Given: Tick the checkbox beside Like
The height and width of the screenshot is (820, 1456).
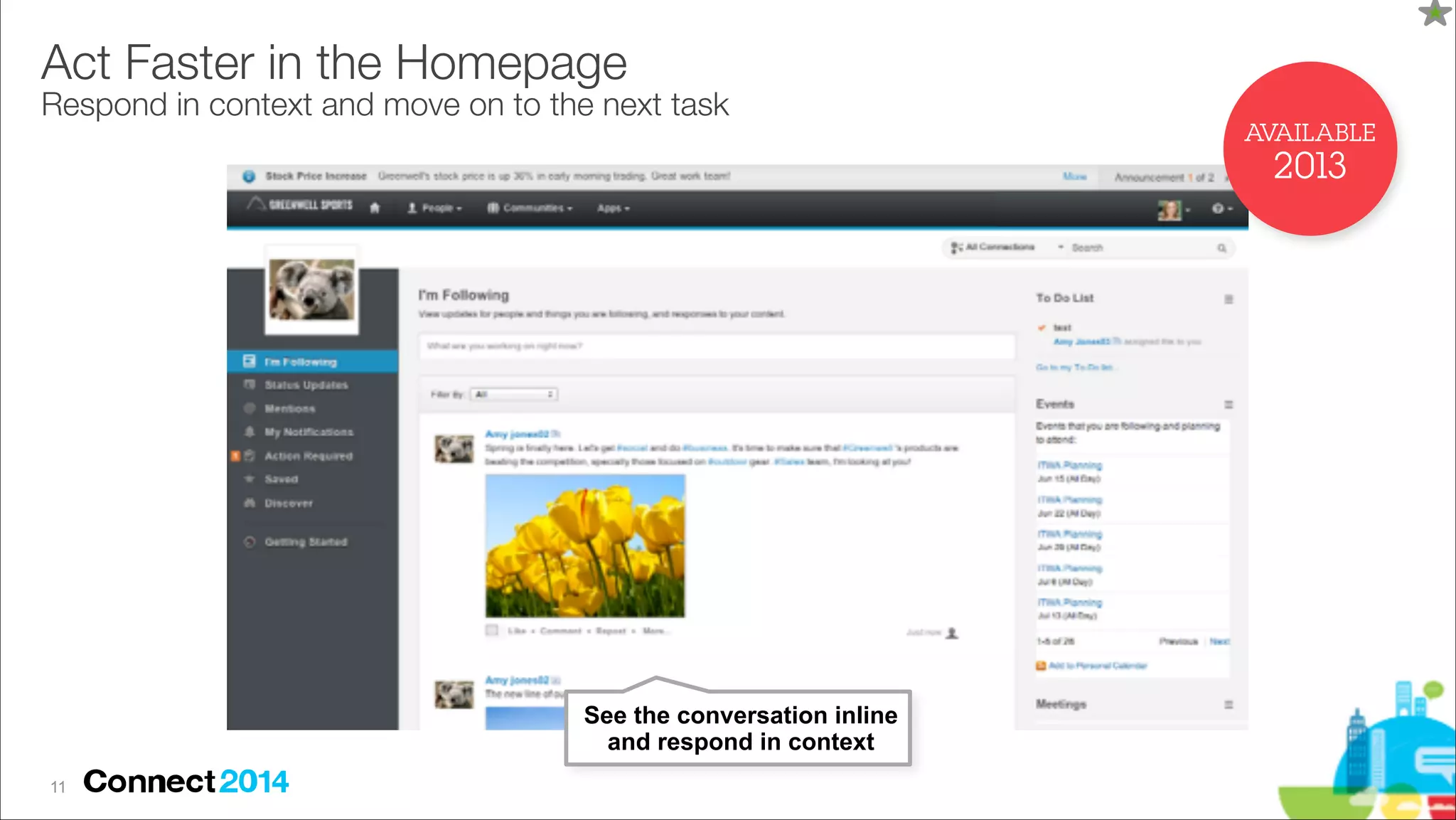Looking at the screenshot, I should coord(492,630).
